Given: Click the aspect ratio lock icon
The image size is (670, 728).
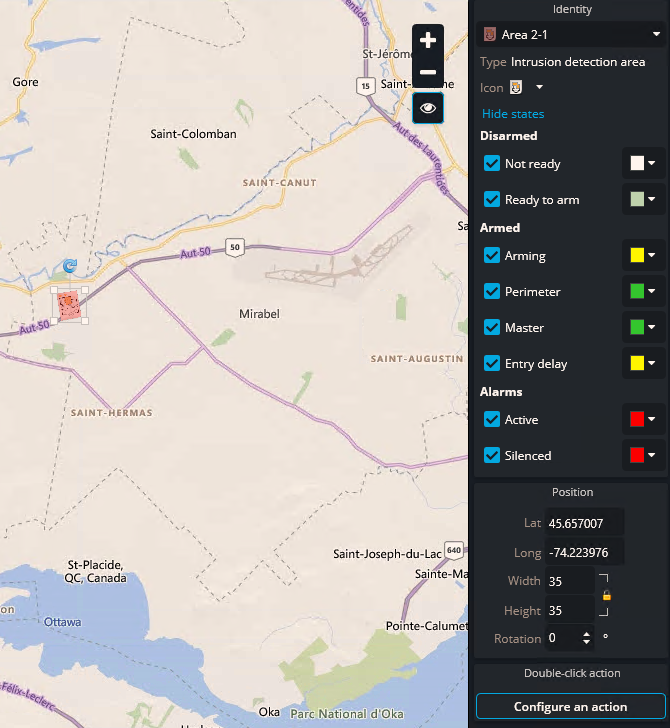Looking at the screenshot, I should [606, 596].
